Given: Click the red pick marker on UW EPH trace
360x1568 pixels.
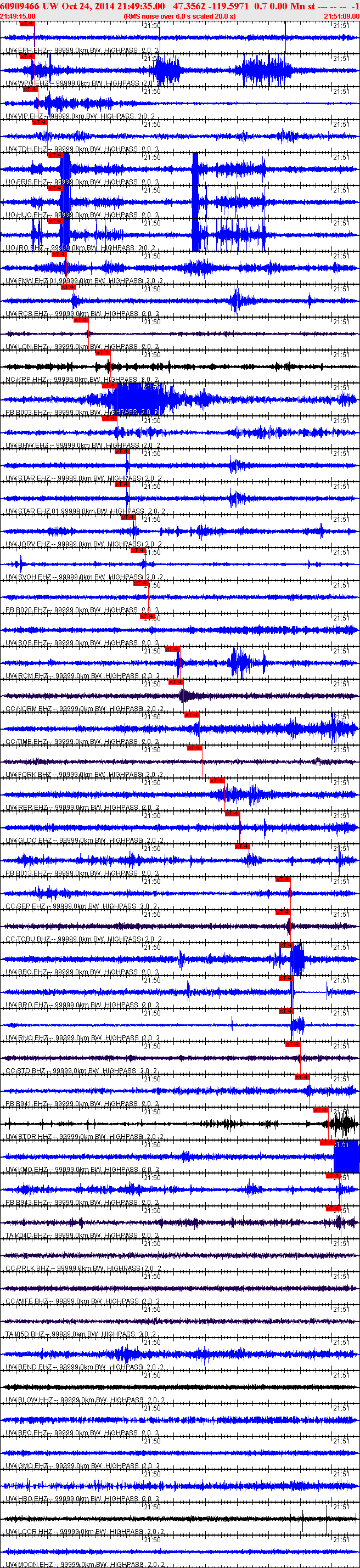Looking at the screenshot, I should pos(27,24).
